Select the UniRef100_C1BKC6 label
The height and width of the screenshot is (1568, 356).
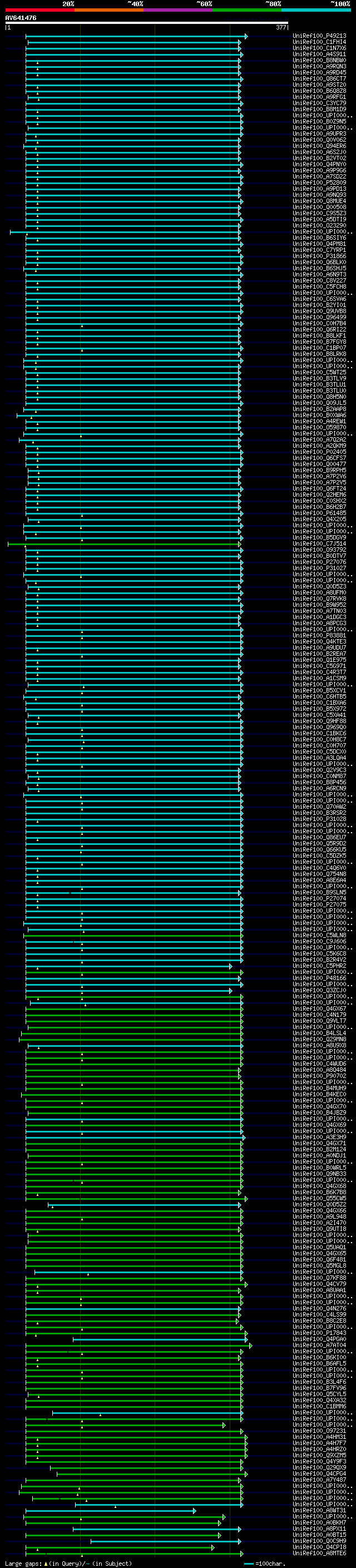tap(319, 734)
